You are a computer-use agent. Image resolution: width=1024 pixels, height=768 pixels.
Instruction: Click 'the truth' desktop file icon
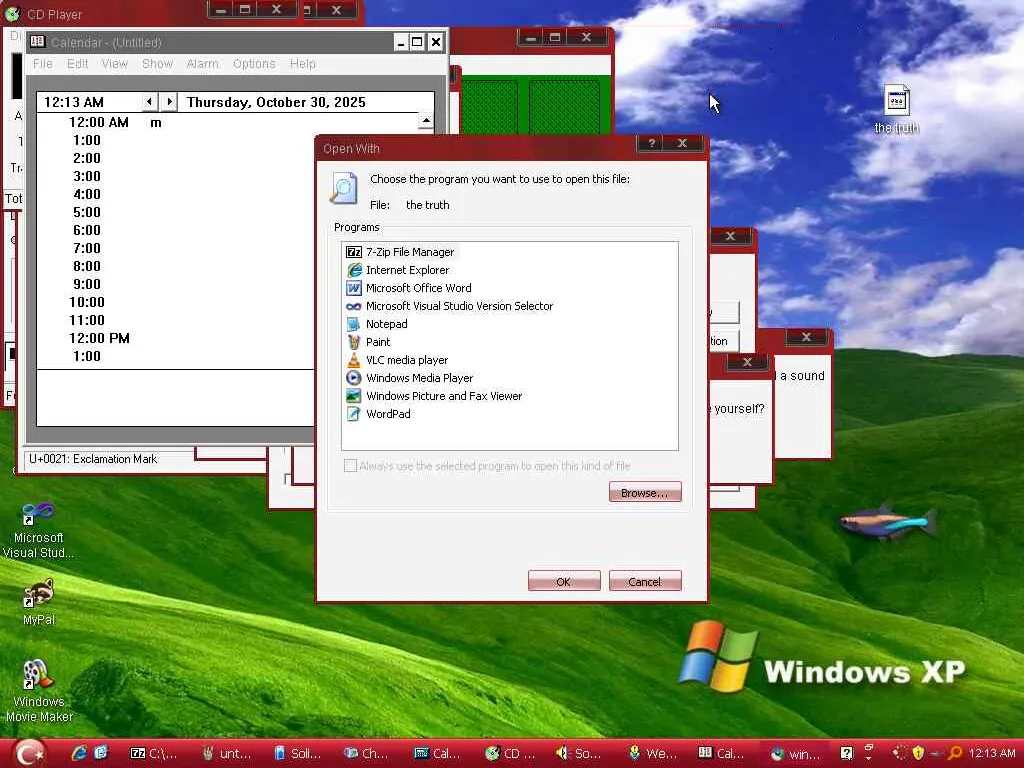tap(897, 110)
